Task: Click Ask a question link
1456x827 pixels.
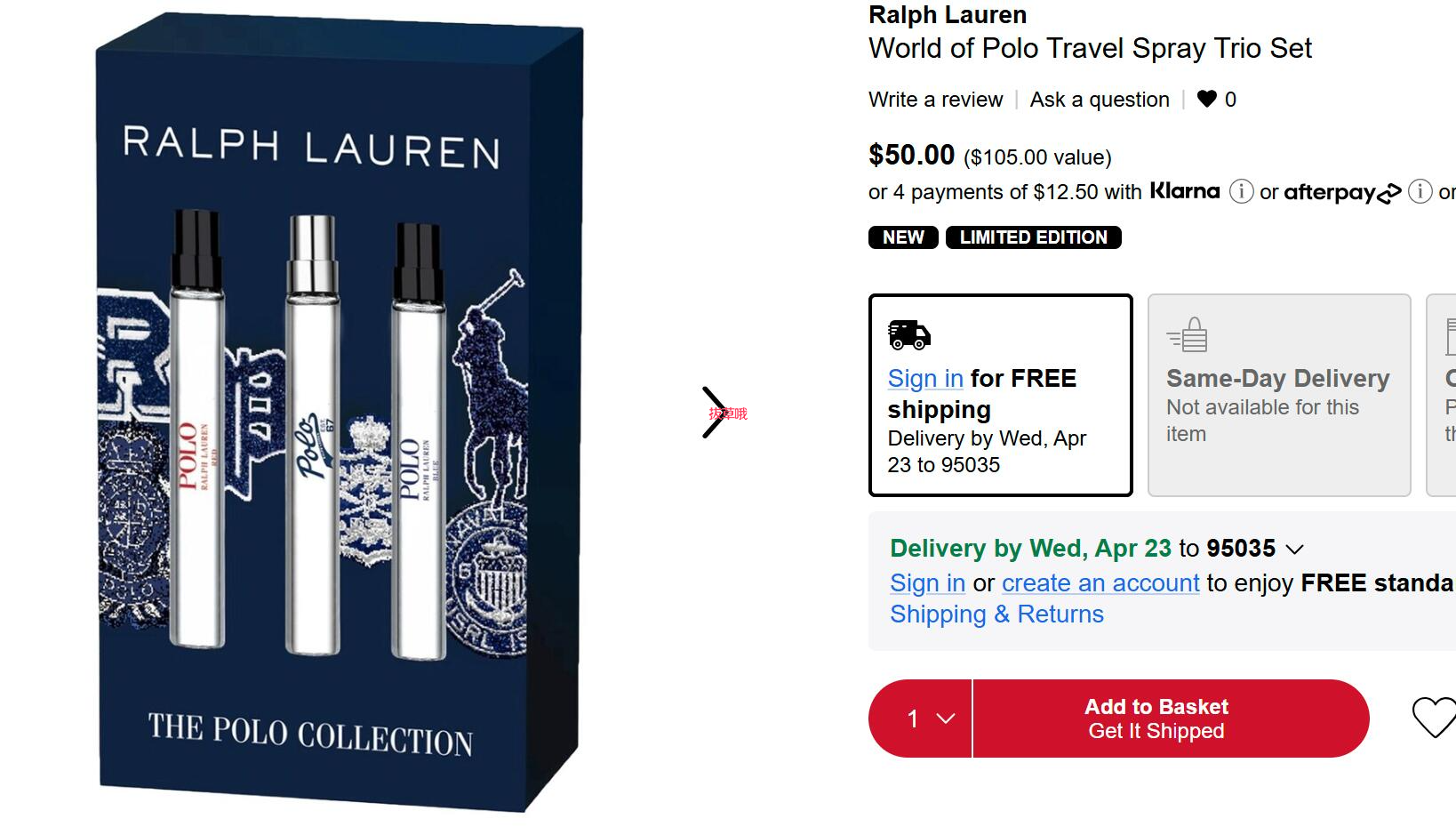Action: [1100, 100]
